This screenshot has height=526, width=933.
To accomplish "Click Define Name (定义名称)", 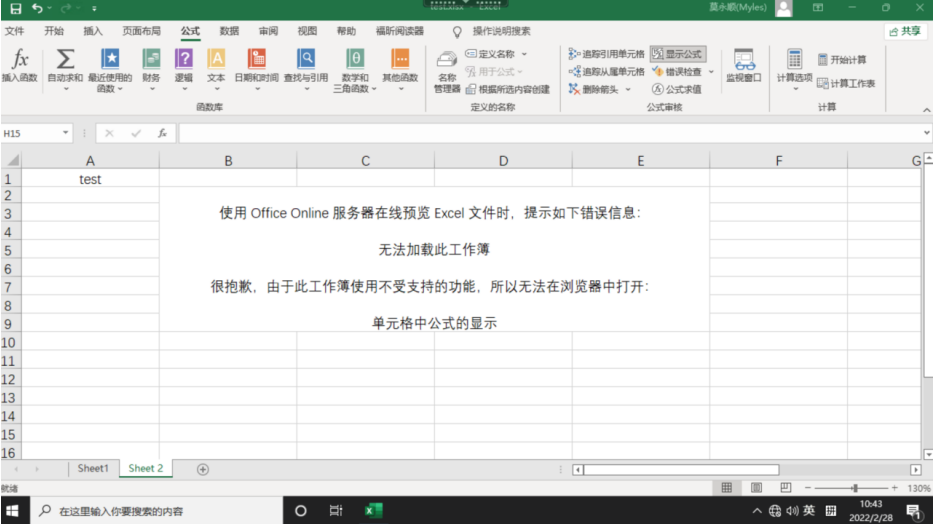I will point(490,54).
